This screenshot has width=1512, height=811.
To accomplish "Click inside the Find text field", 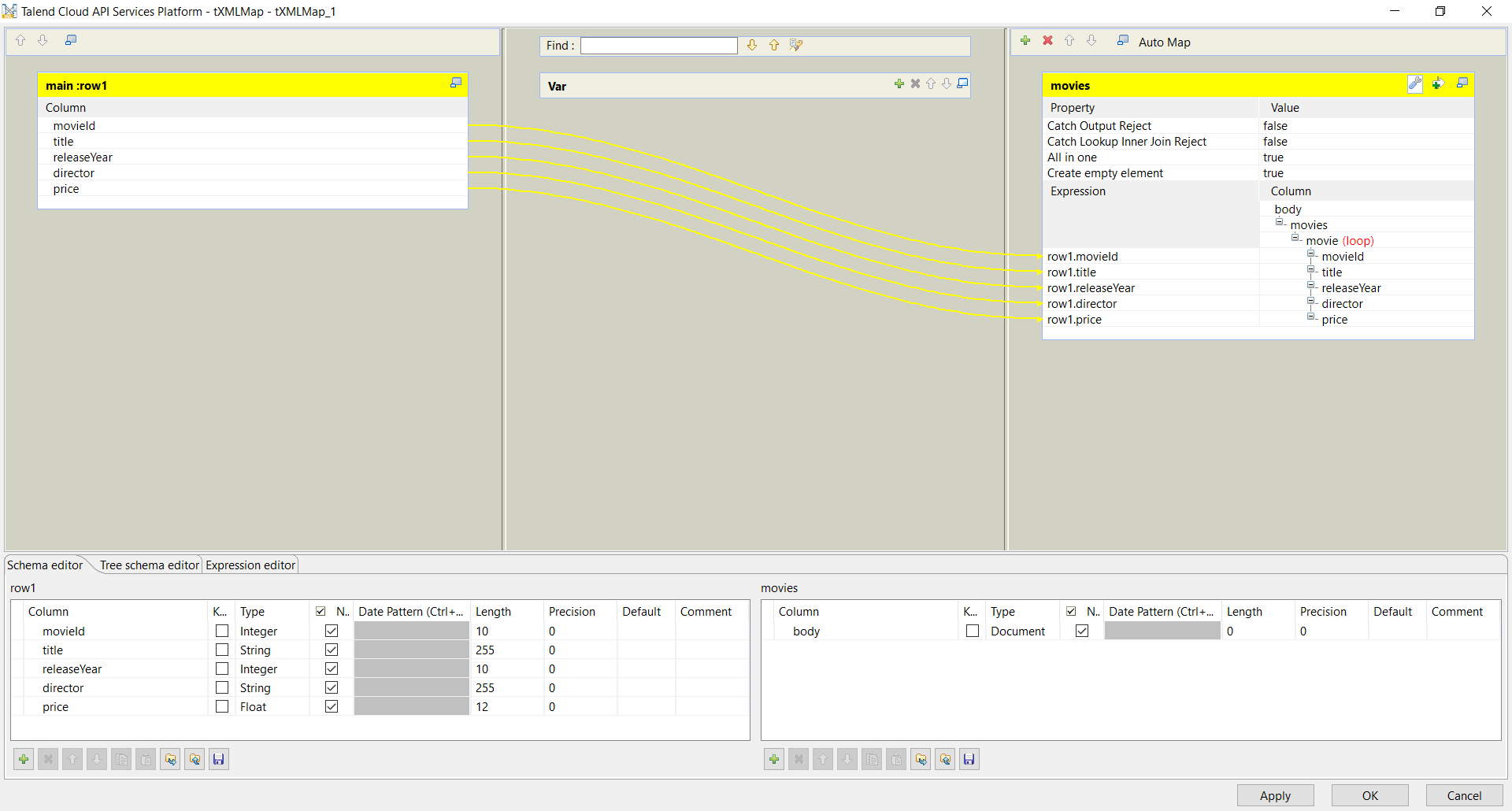I will 658,46.
